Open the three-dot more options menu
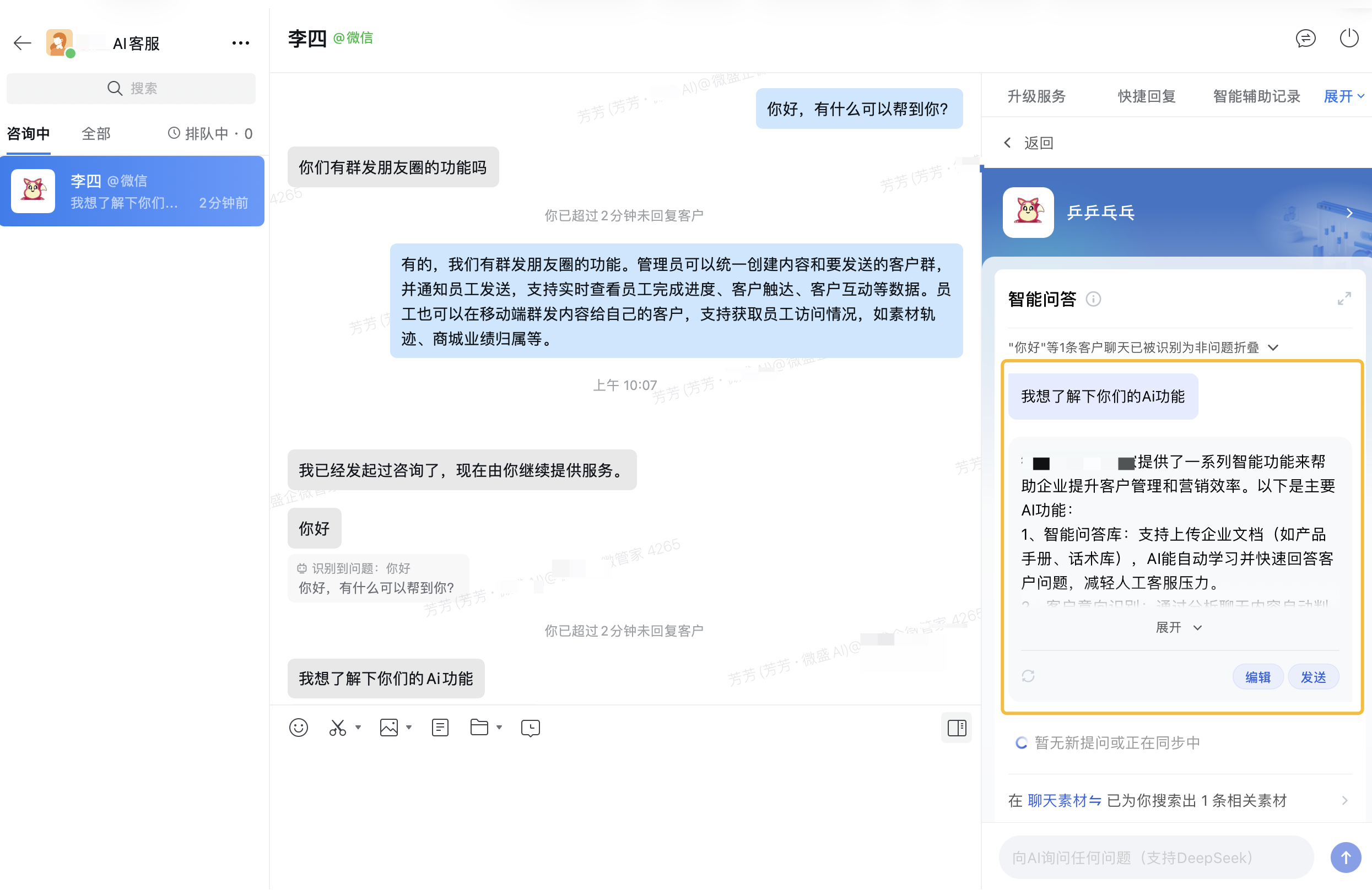The width and height of the screenshot is (1372, 890). 240,43
